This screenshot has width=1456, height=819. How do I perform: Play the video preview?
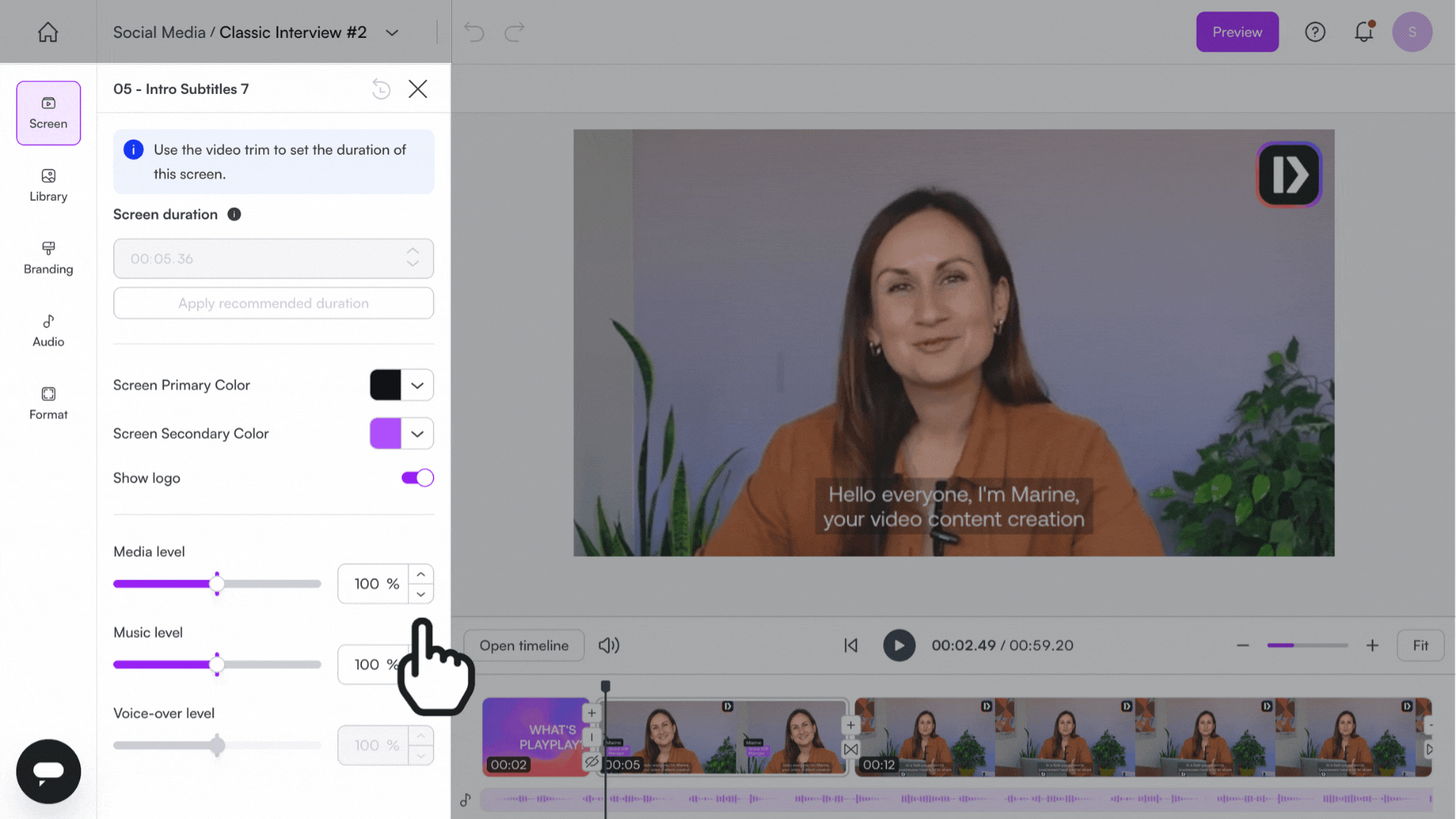click(x=899, y=645)
